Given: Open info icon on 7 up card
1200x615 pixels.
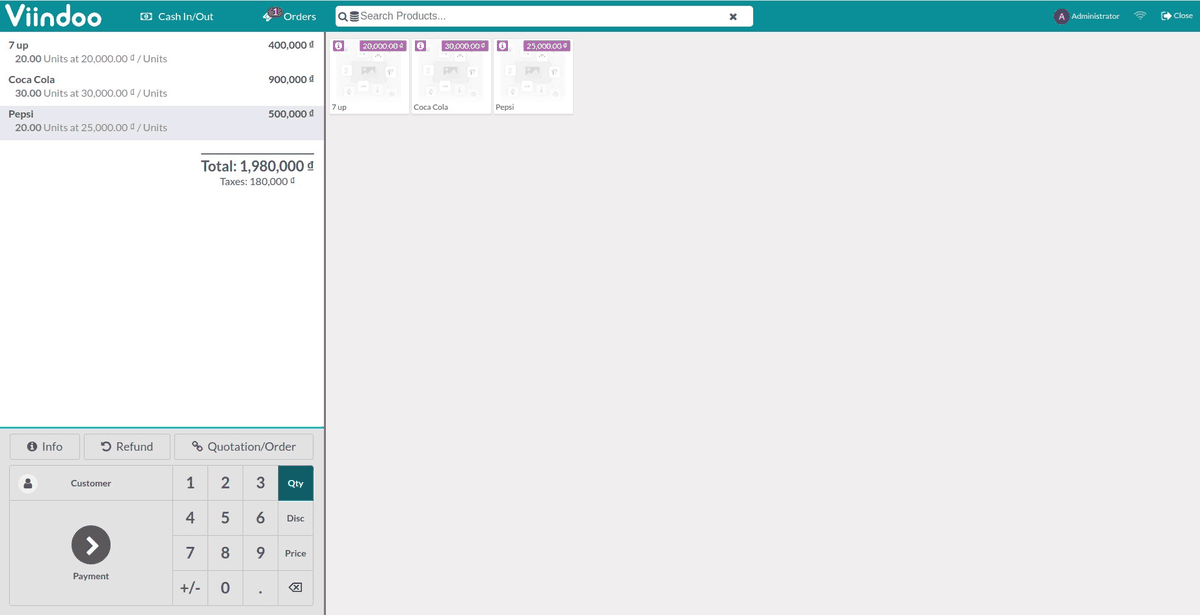Looking at the screenshot, I should click(338, 46).
